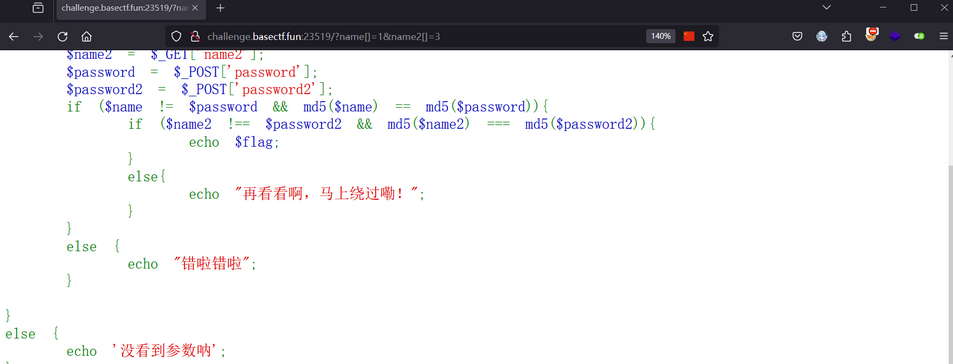This screenshot has width=953, height=364.
Task: Toggle the JavaScript switch extension
Action: (919, 36)
